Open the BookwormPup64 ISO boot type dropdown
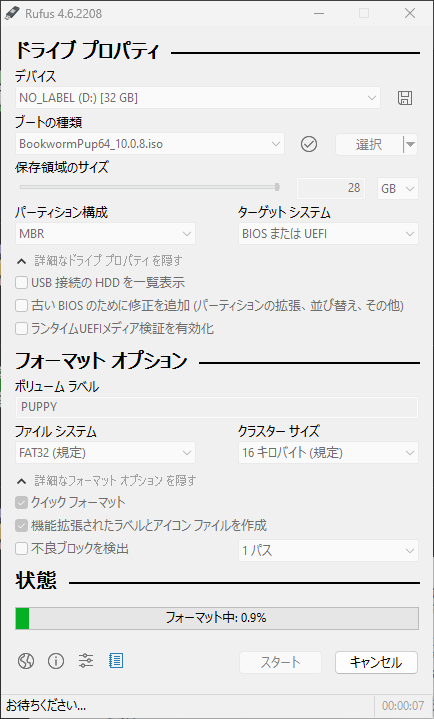This screenshot has width=434, height=719. point(150,144)
